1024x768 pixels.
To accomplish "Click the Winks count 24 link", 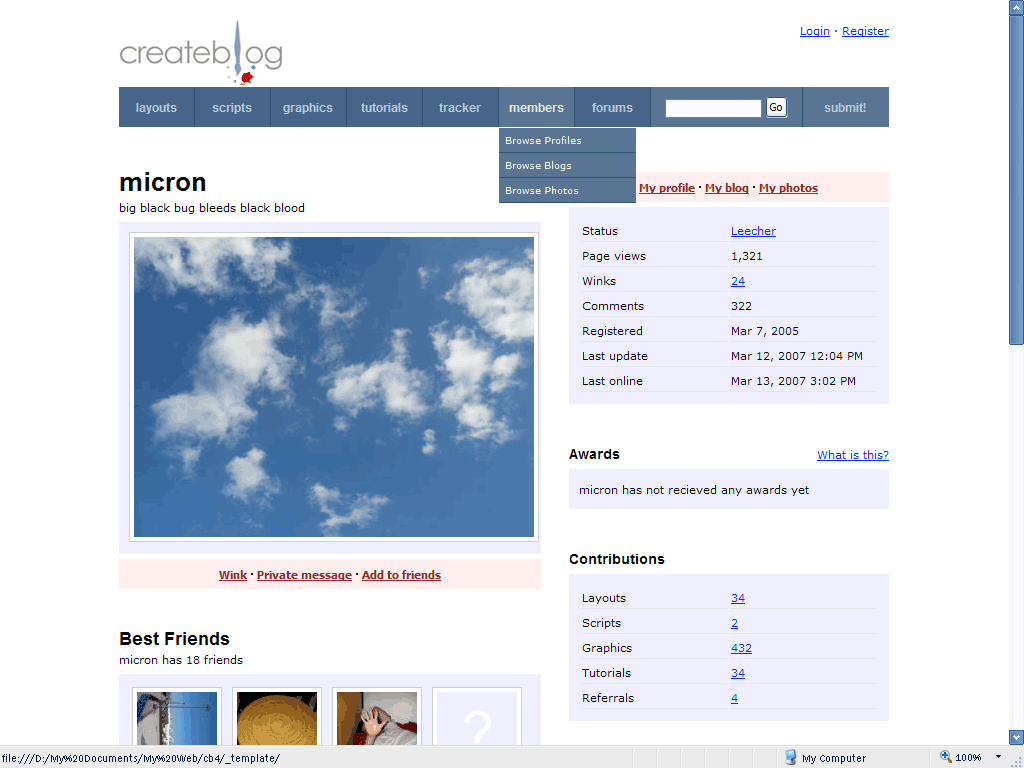I will coord(738,281).
